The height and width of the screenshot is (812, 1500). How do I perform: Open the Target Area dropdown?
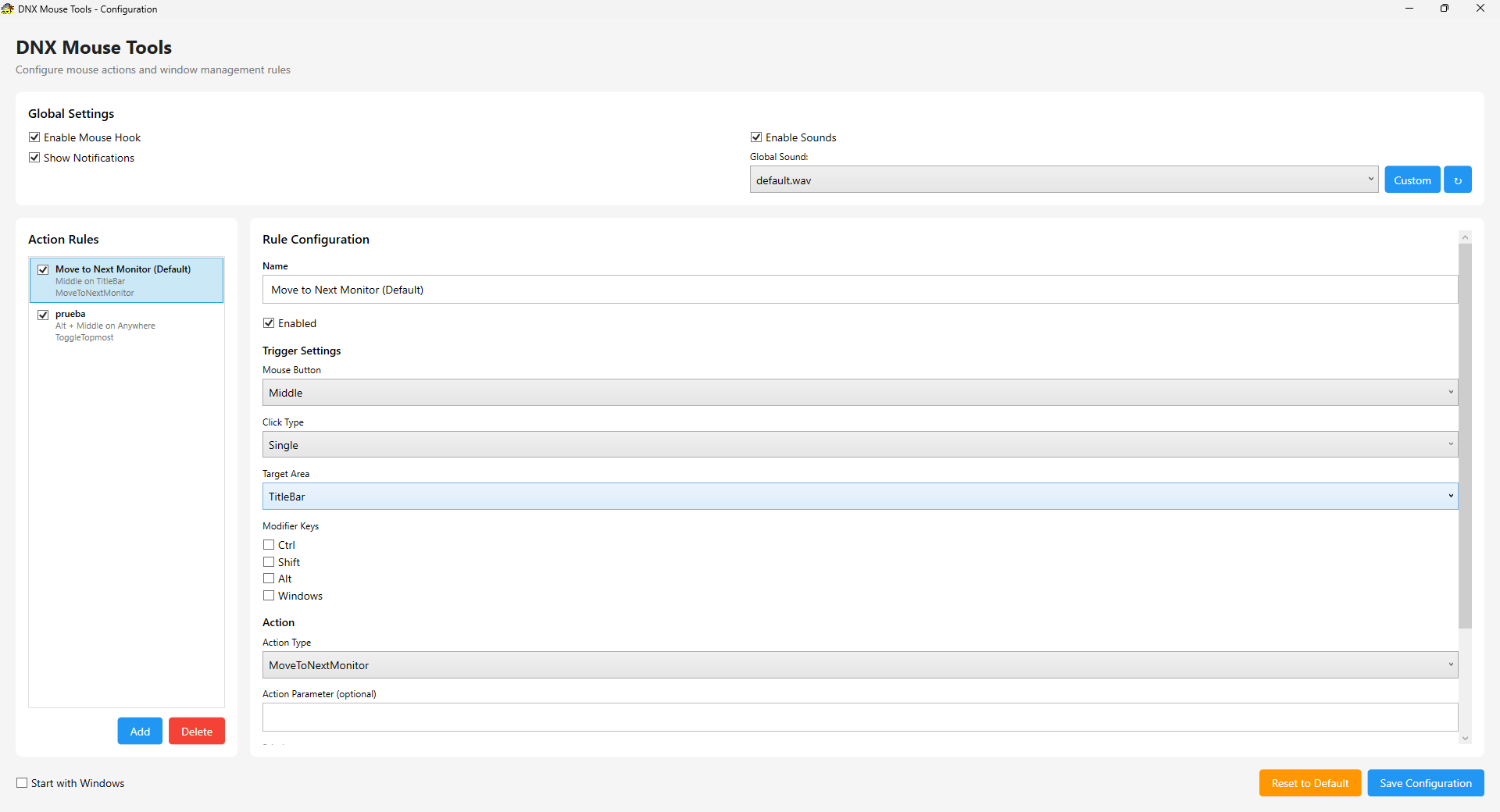click(x=859, y=497)
